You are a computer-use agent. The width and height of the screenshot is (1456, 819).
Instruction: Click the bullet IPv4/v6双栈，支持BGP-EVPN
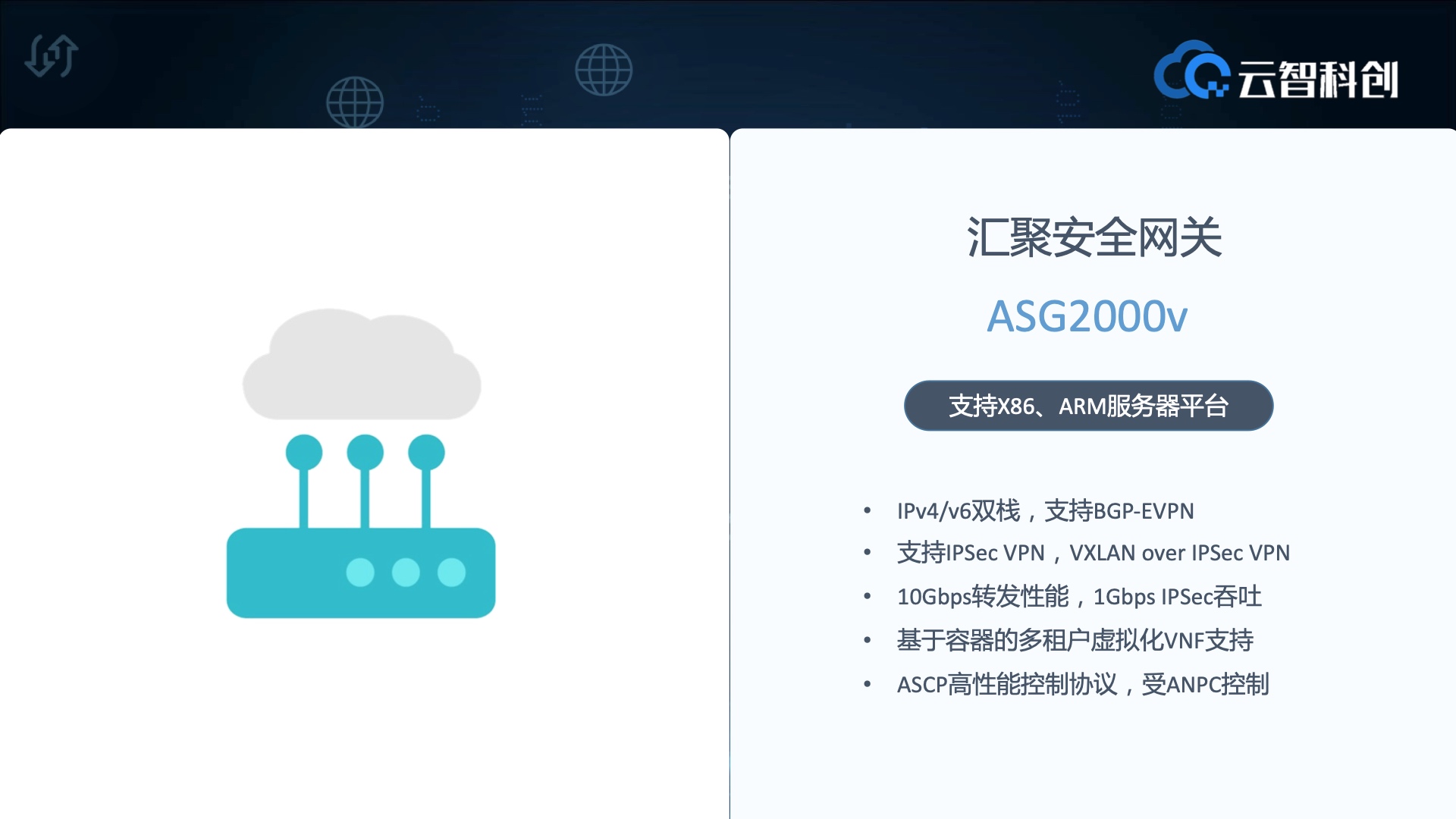[1045, 511]
